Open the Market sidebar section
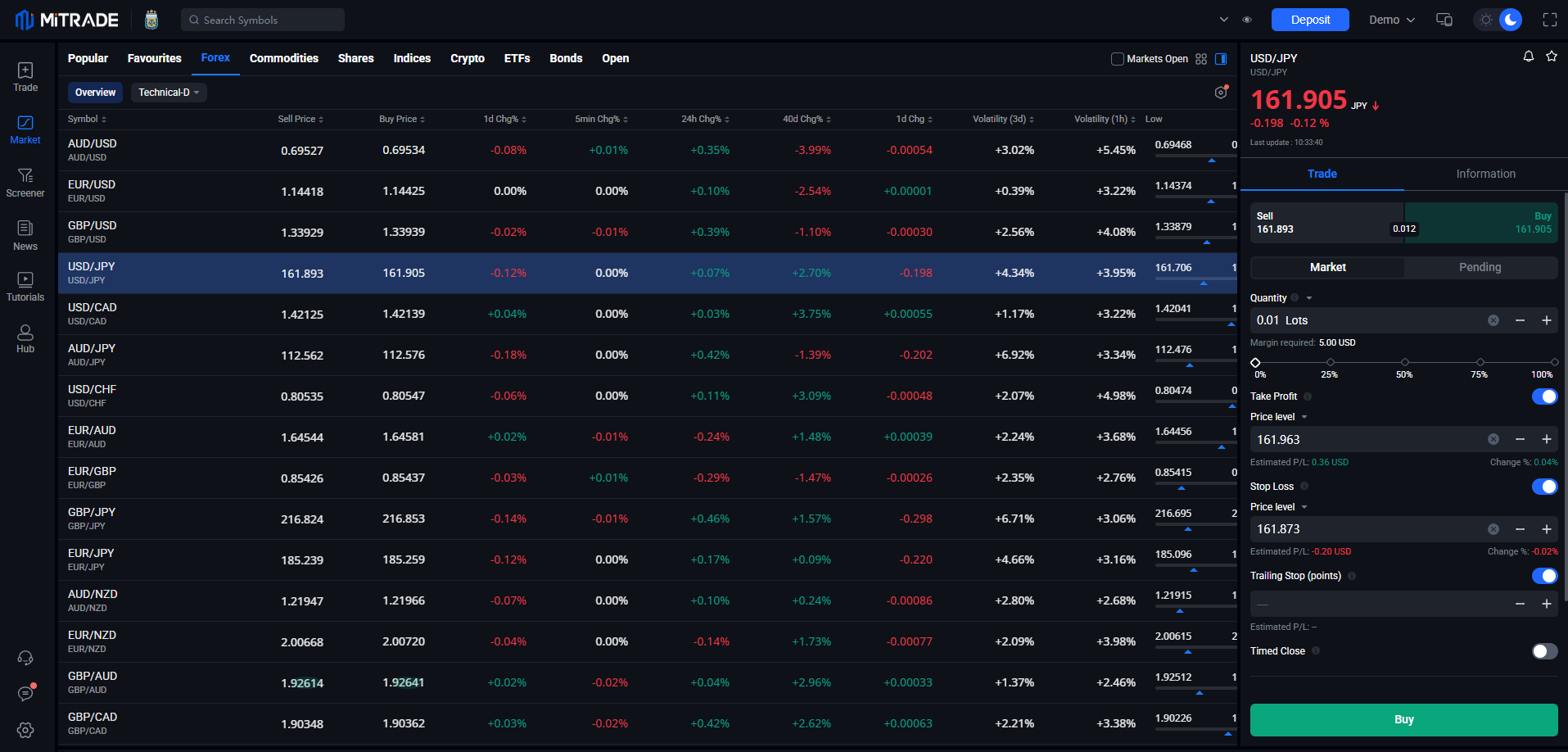 25,130
